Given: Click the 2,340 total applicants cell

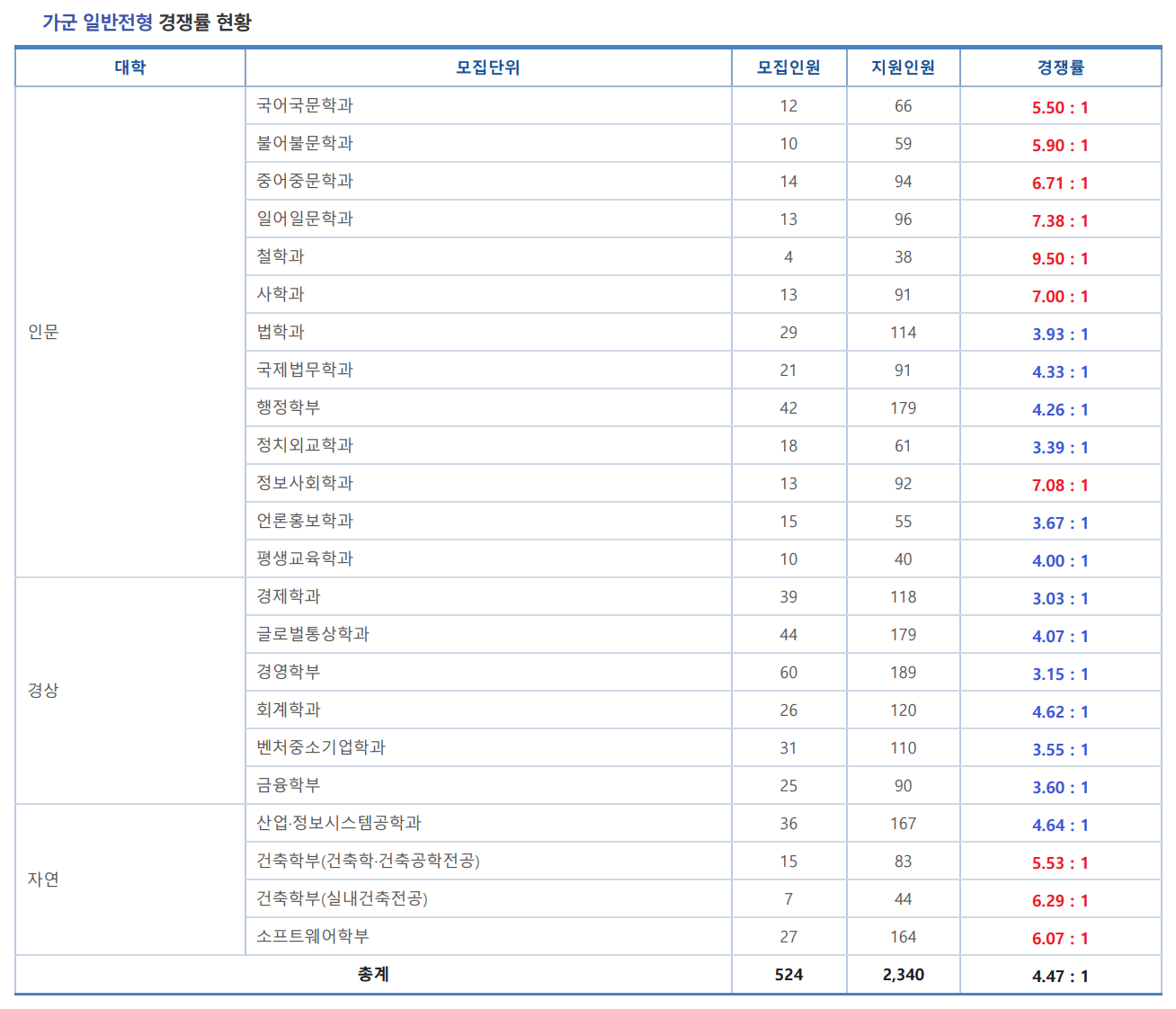Looking at the screenshot, I should [x=903, y=974].
